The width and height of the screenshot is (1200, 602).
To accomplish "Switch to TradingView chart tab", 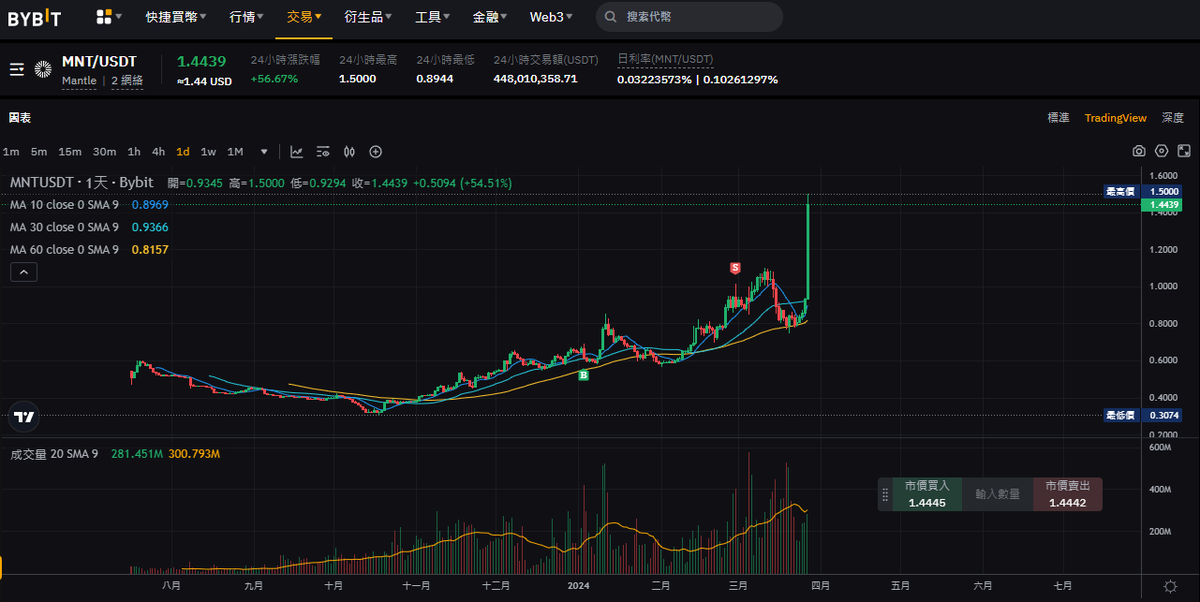I will pyautogui.click(x=1116, y=117).
